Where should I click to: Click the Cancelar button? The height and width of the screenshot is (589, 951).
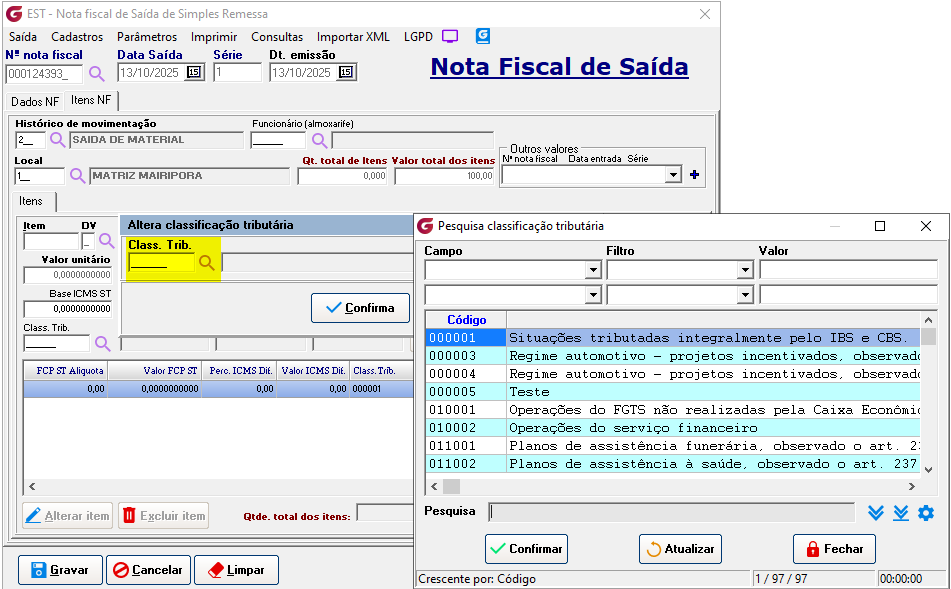click(x=149, y=570)
